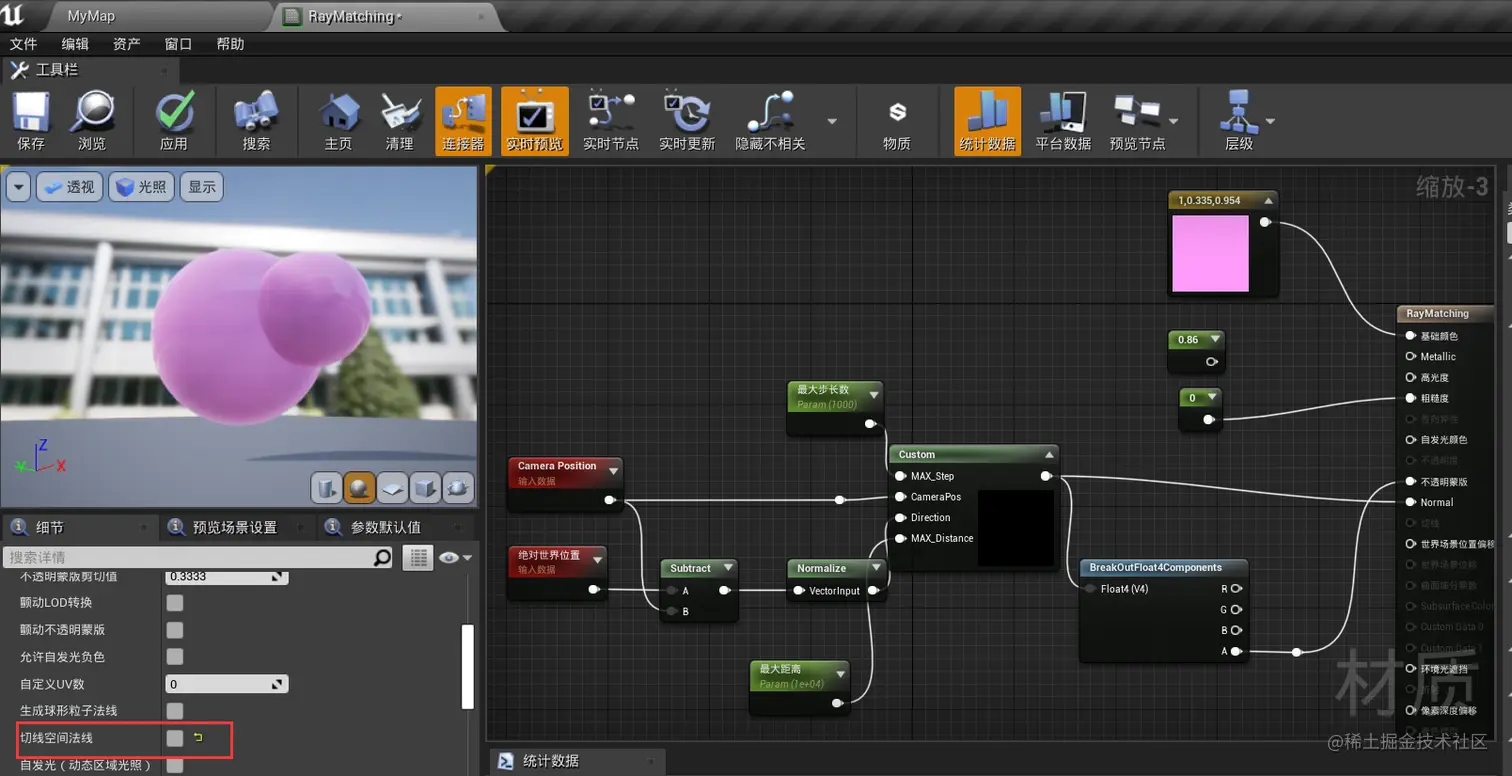Click the 搜索详情 search field
Screen dimensions: 1512x776
[189, 558]
